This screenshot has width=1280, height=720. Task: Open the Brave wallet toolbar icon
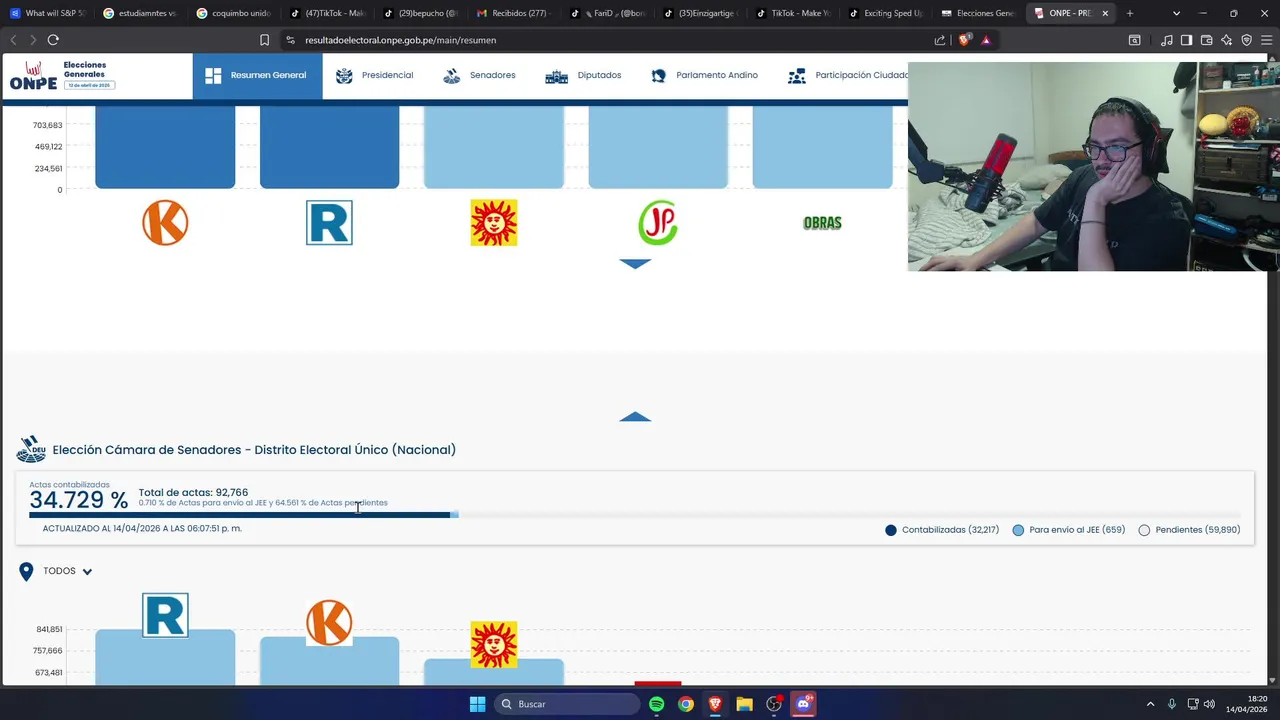[1206, 40]
